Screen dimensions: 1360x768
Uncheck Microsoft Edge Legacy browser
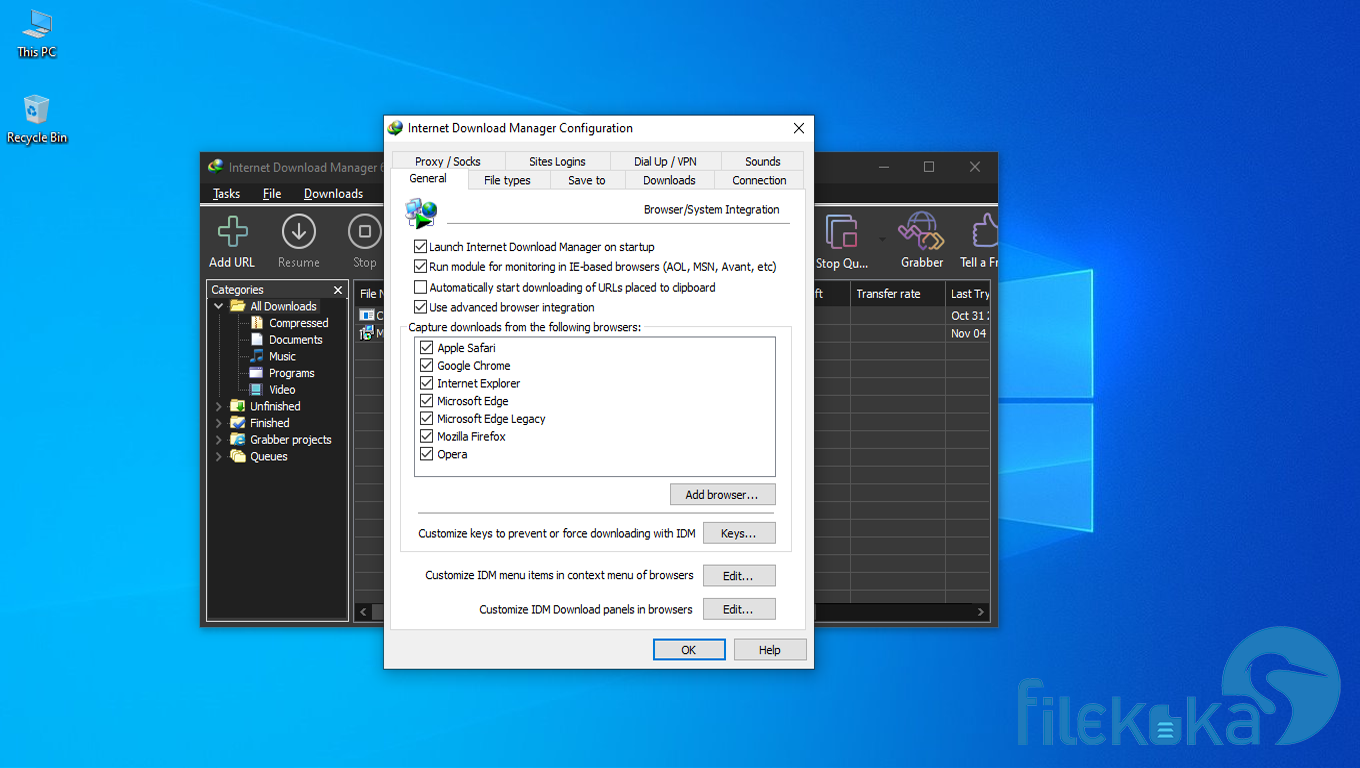tap(427, 419)
